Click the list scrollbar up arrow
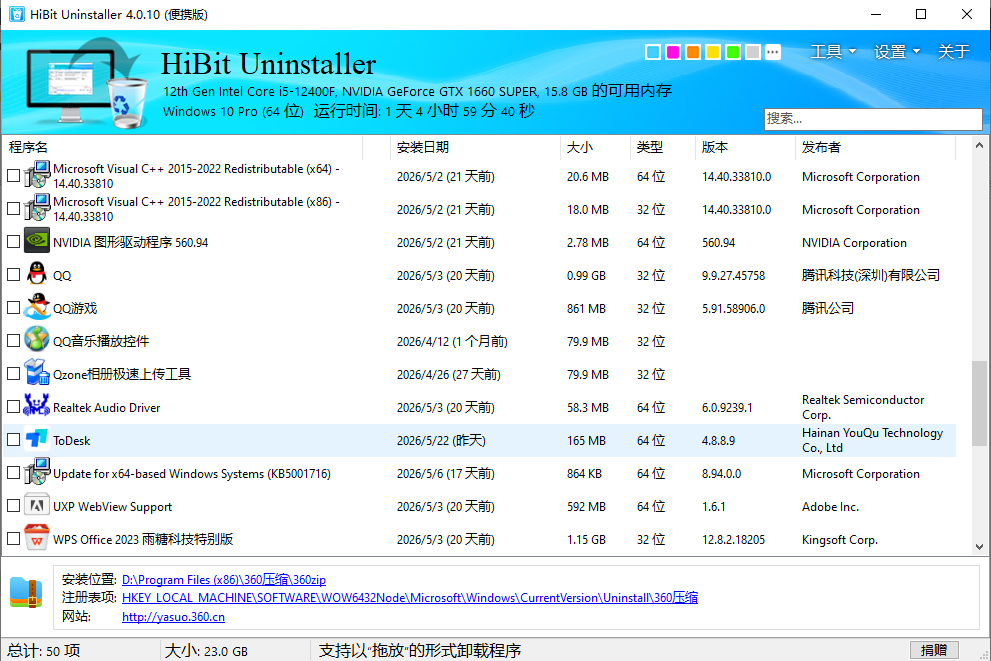The height and width of the screenshot is (661, 991). point(979,145)
